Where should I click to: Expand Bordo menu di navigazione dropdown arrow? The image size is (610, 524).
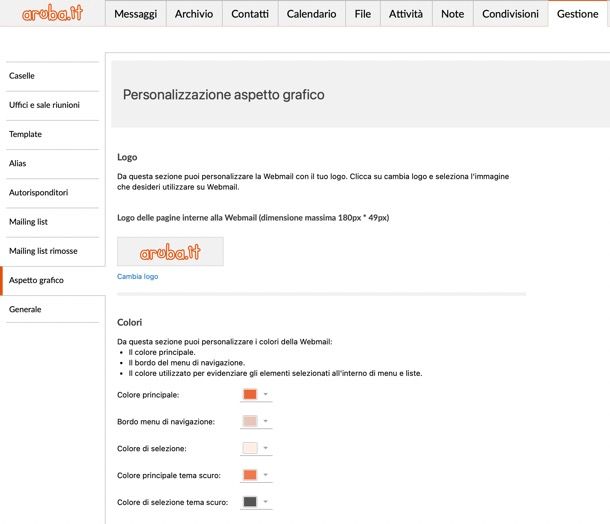[266, 421]
